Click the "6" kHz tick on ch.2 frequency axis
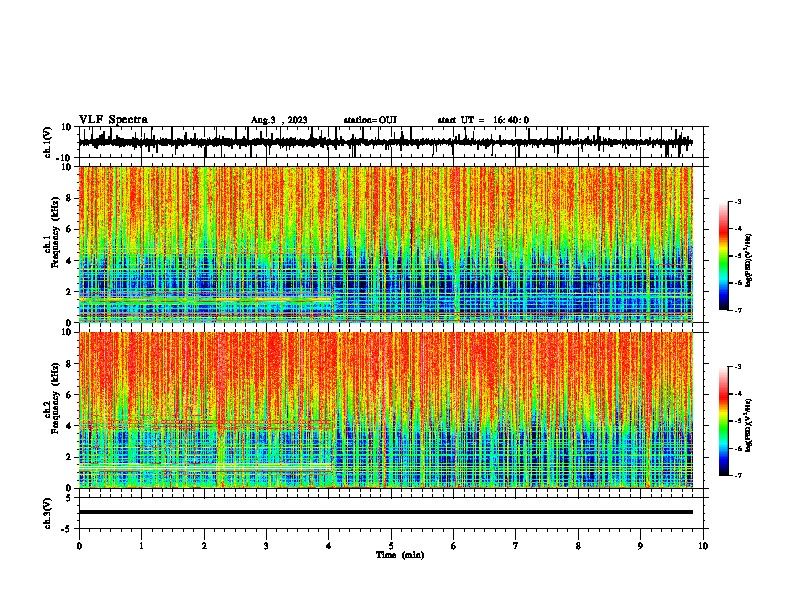Image resolution: width=792 pixels, height=612 pixels. 69,394
